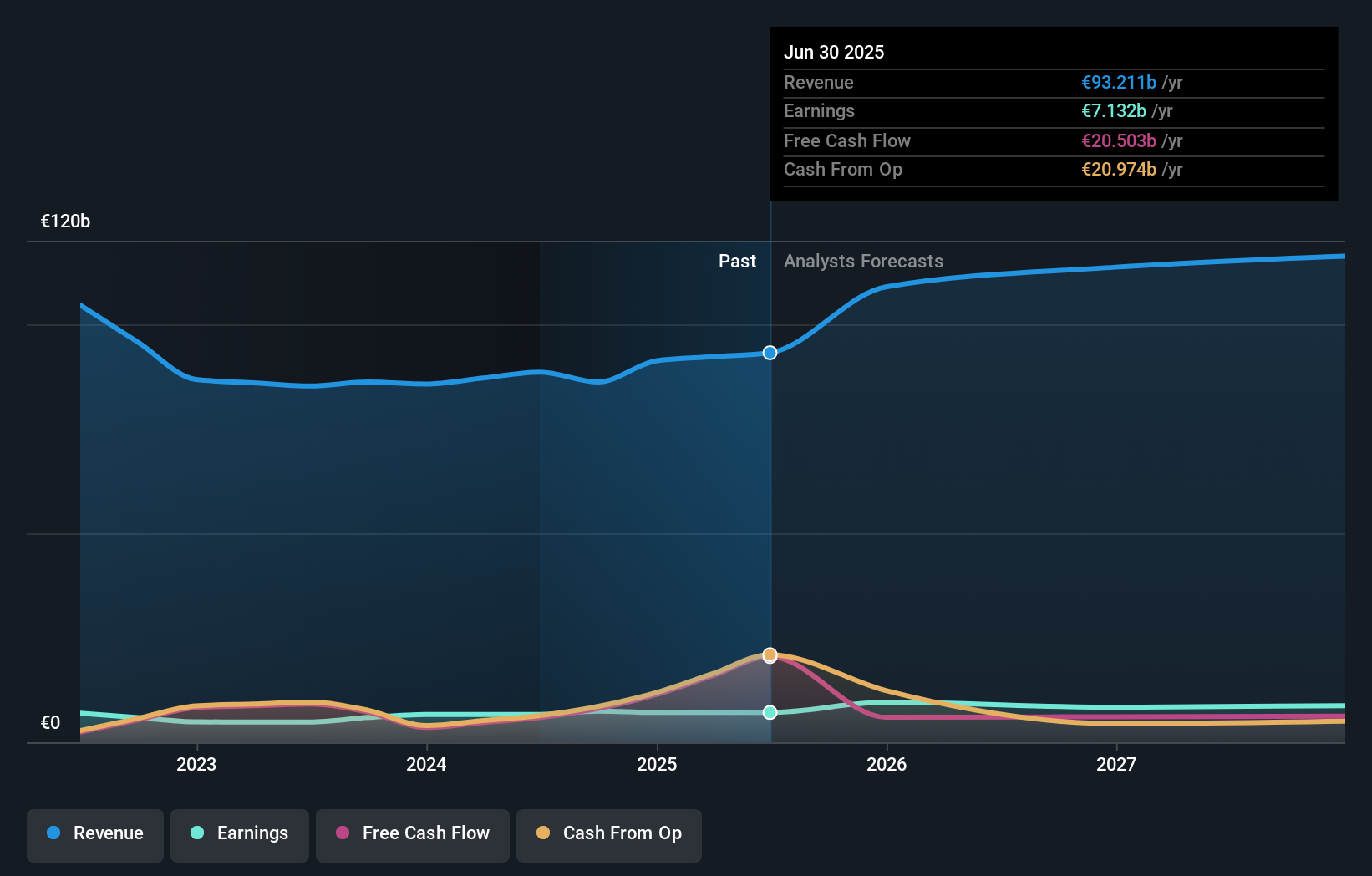
Task: Toggle the Revenue series visibility
Action: 94,833
